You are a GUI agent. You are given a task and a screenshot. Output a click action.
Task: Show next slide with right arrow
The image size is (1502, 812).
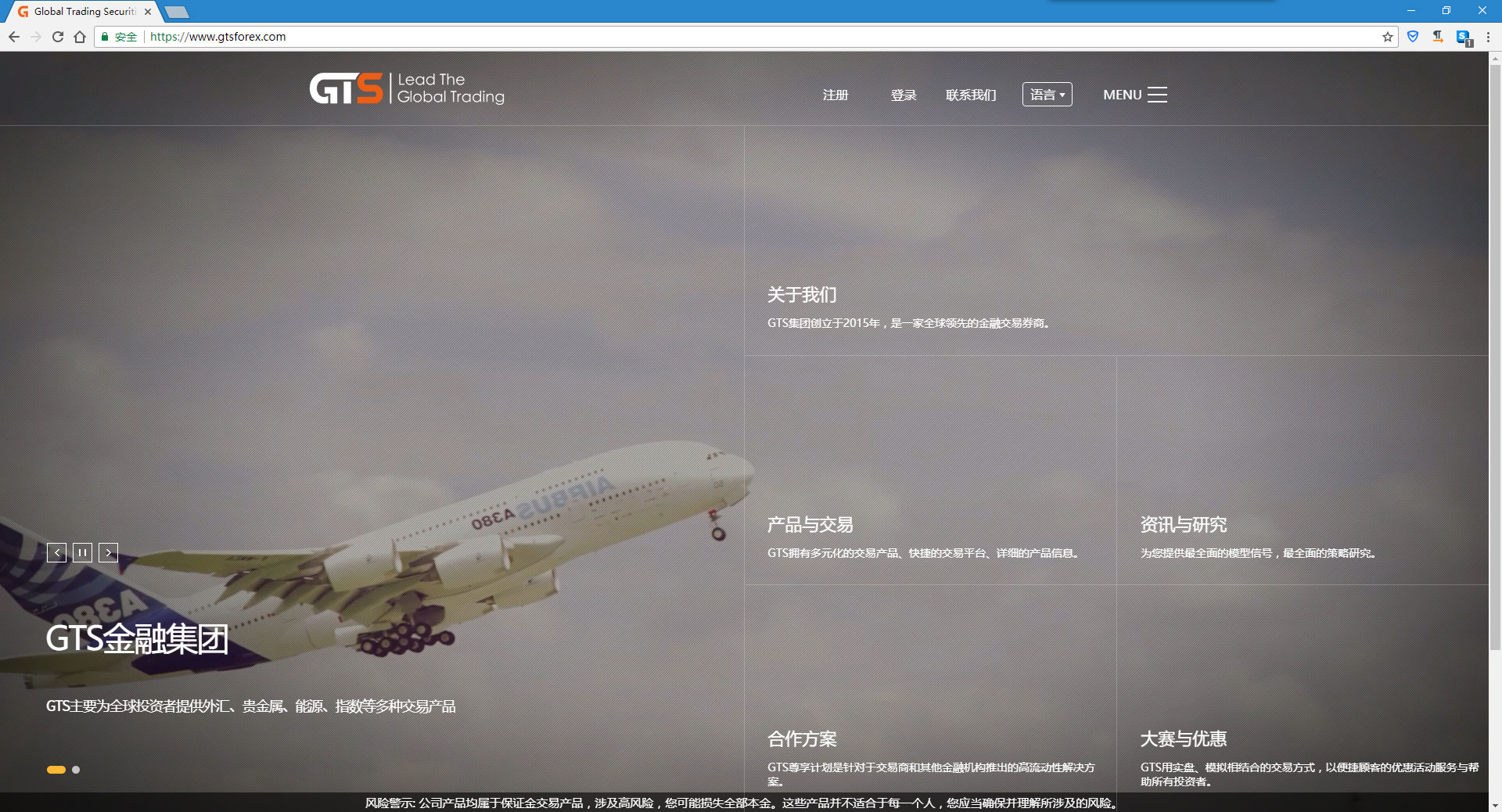[x=109, y=552]
